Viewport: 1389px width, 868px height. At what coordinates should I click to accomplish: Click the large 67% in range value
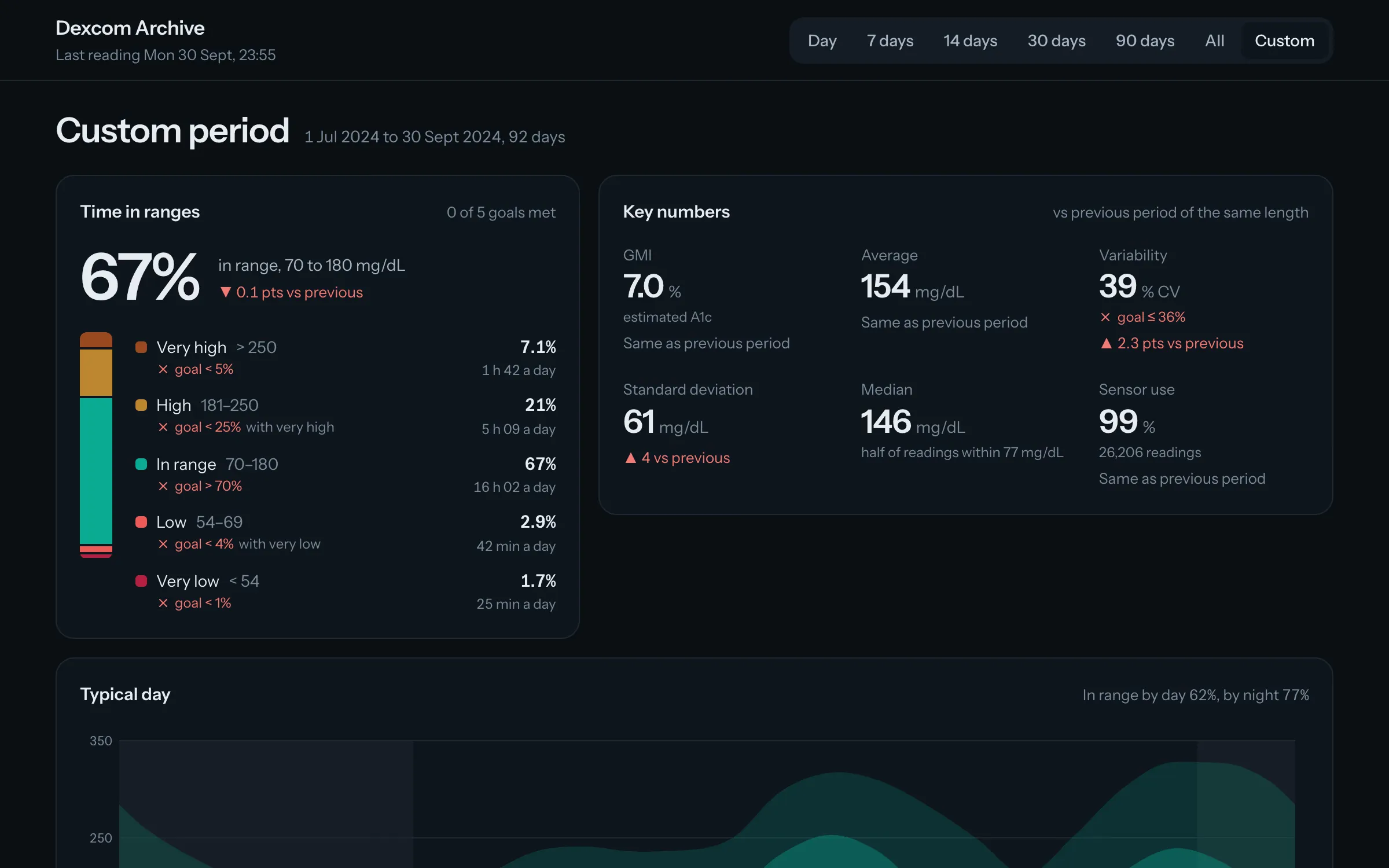point(140,277)
